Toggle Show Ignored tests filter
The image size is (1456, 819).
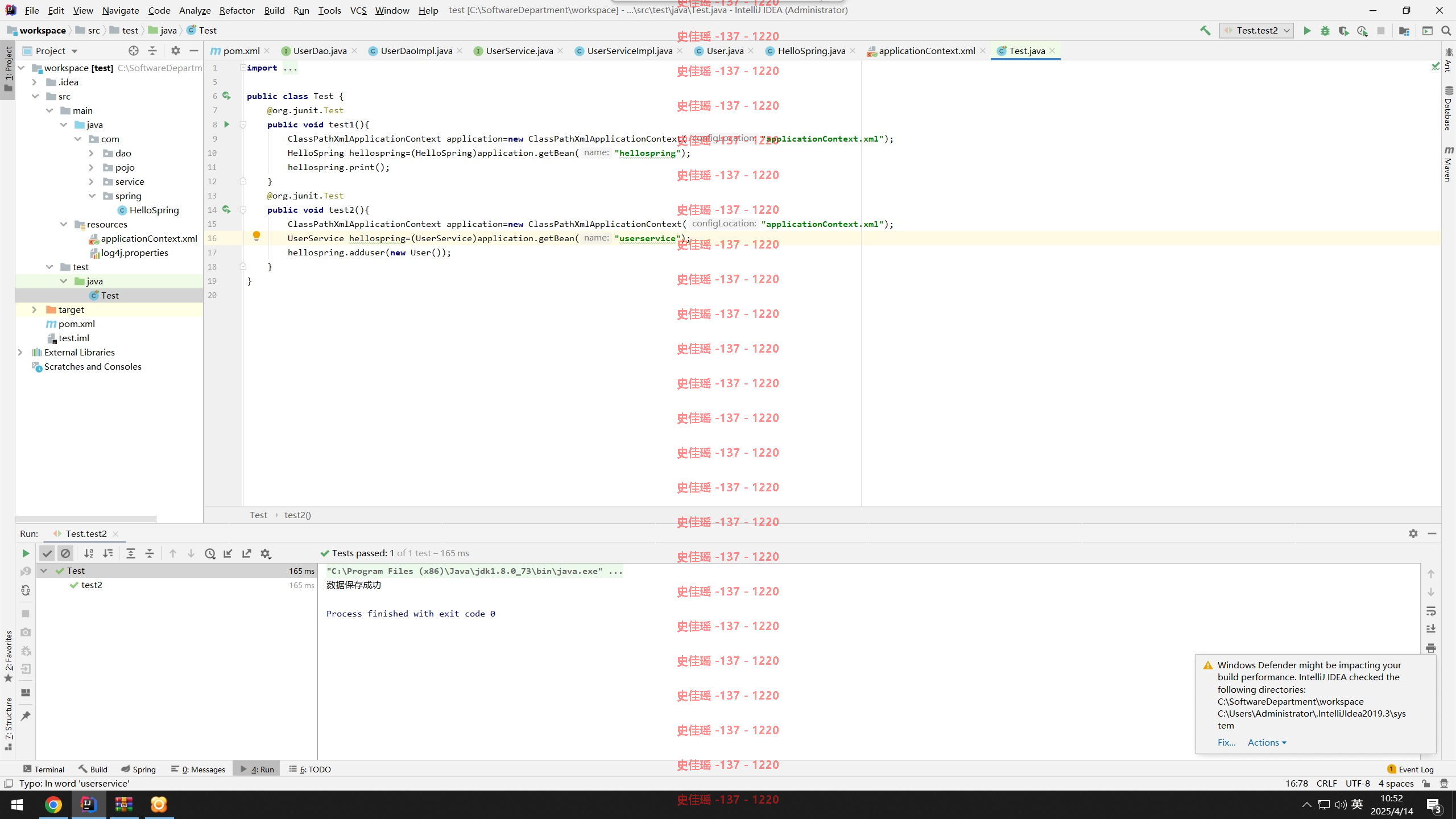(x=65, y=553)
